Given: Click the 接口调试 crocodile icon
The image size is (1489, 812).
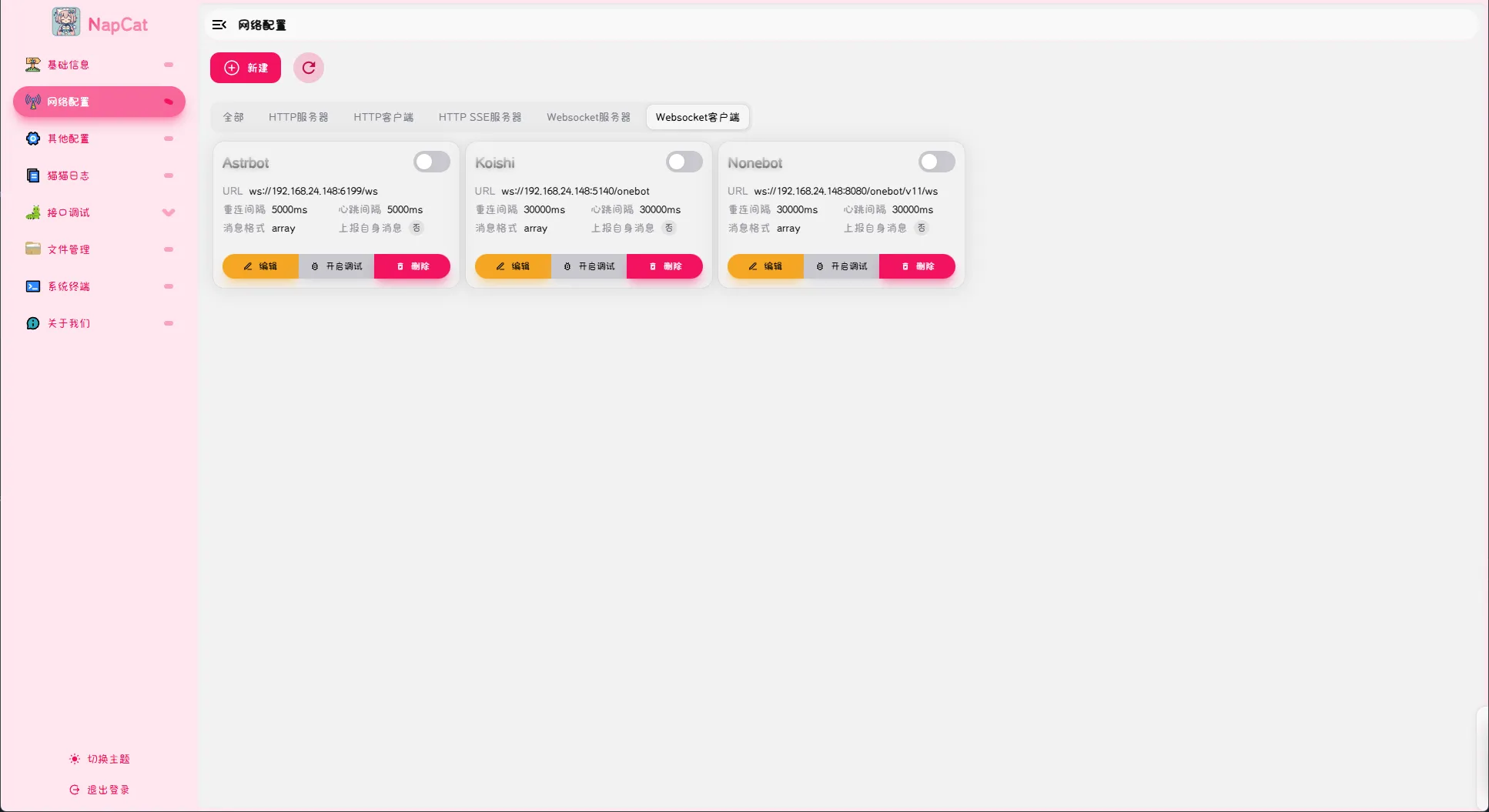Looking at the screenshot, I should [33, 212].
